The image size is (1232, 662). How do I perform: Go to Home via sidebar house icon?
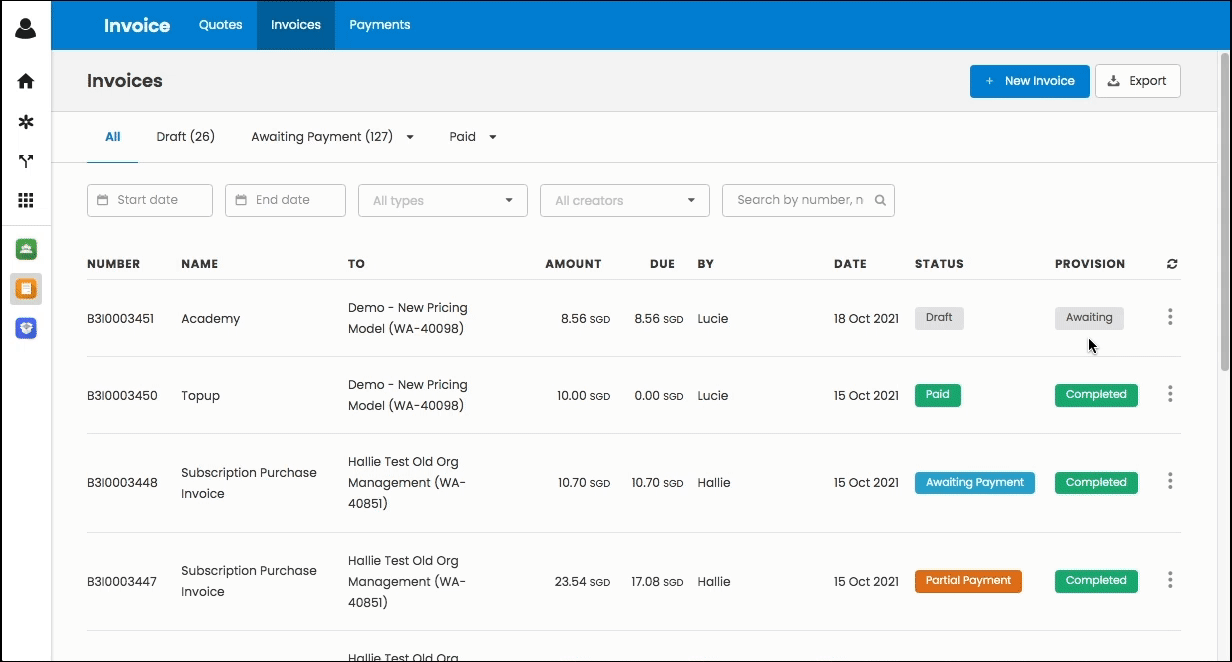pyautogui.click(x=26, y=81)
